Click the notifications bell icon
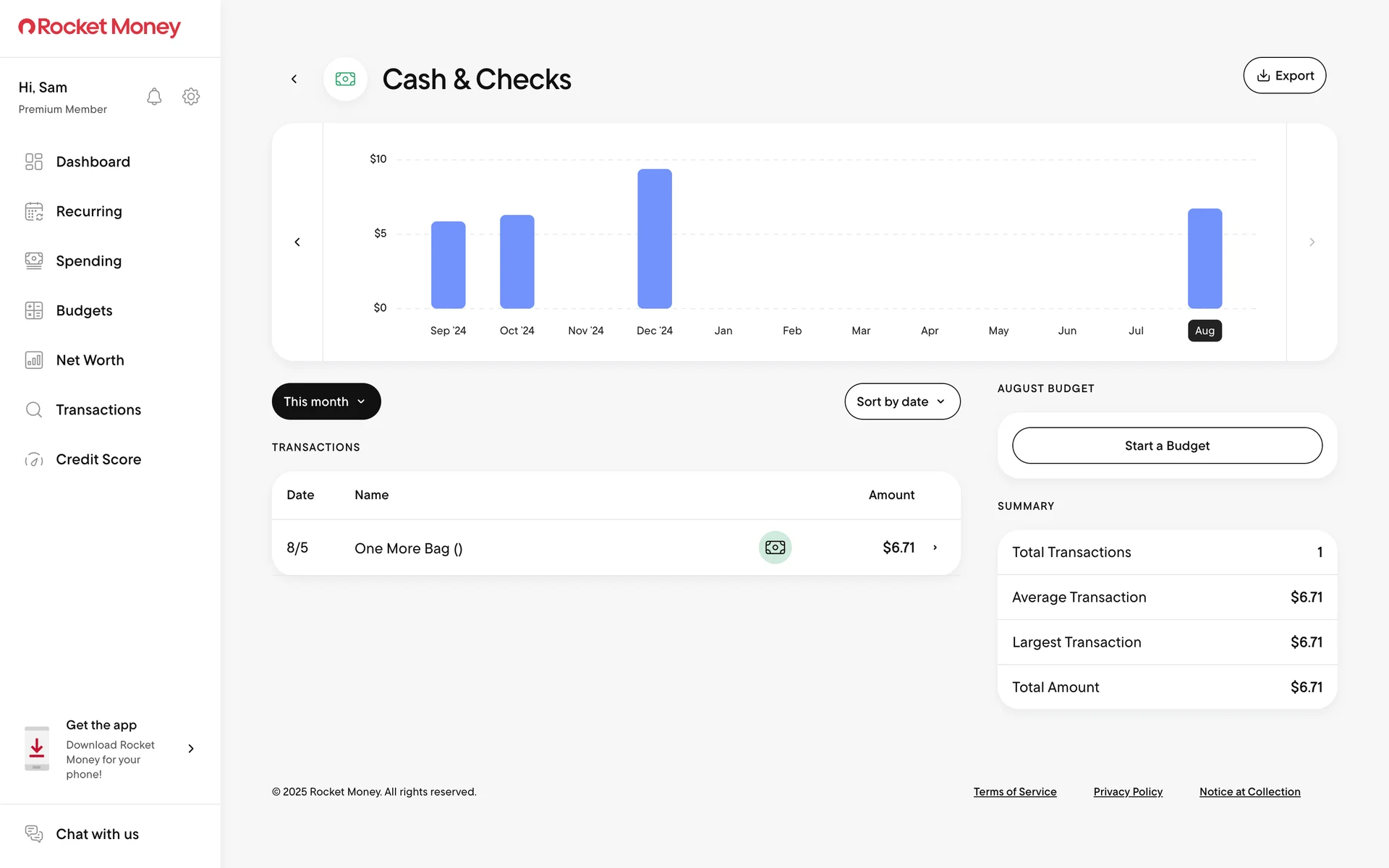Viewport: 1389px width, 868px height. [x=154, y=97]
